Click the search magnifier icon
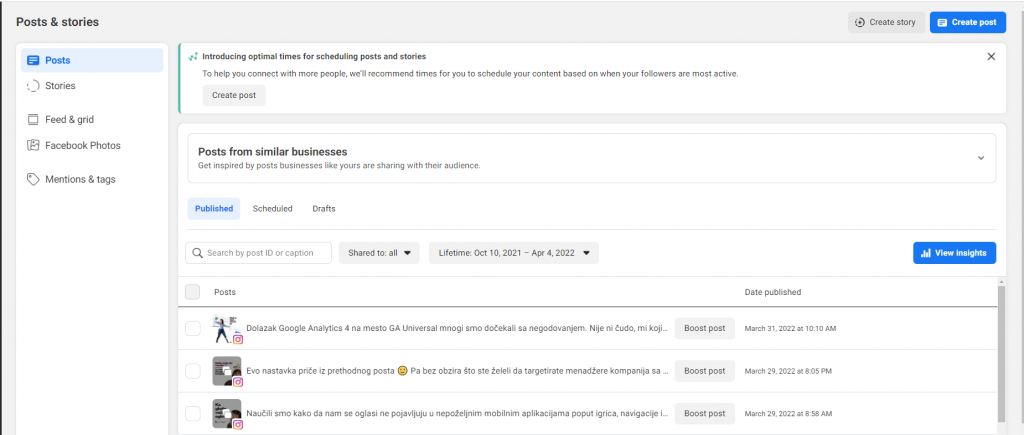The height and width of the screenshot is (435, 1024). pos(197,253)
